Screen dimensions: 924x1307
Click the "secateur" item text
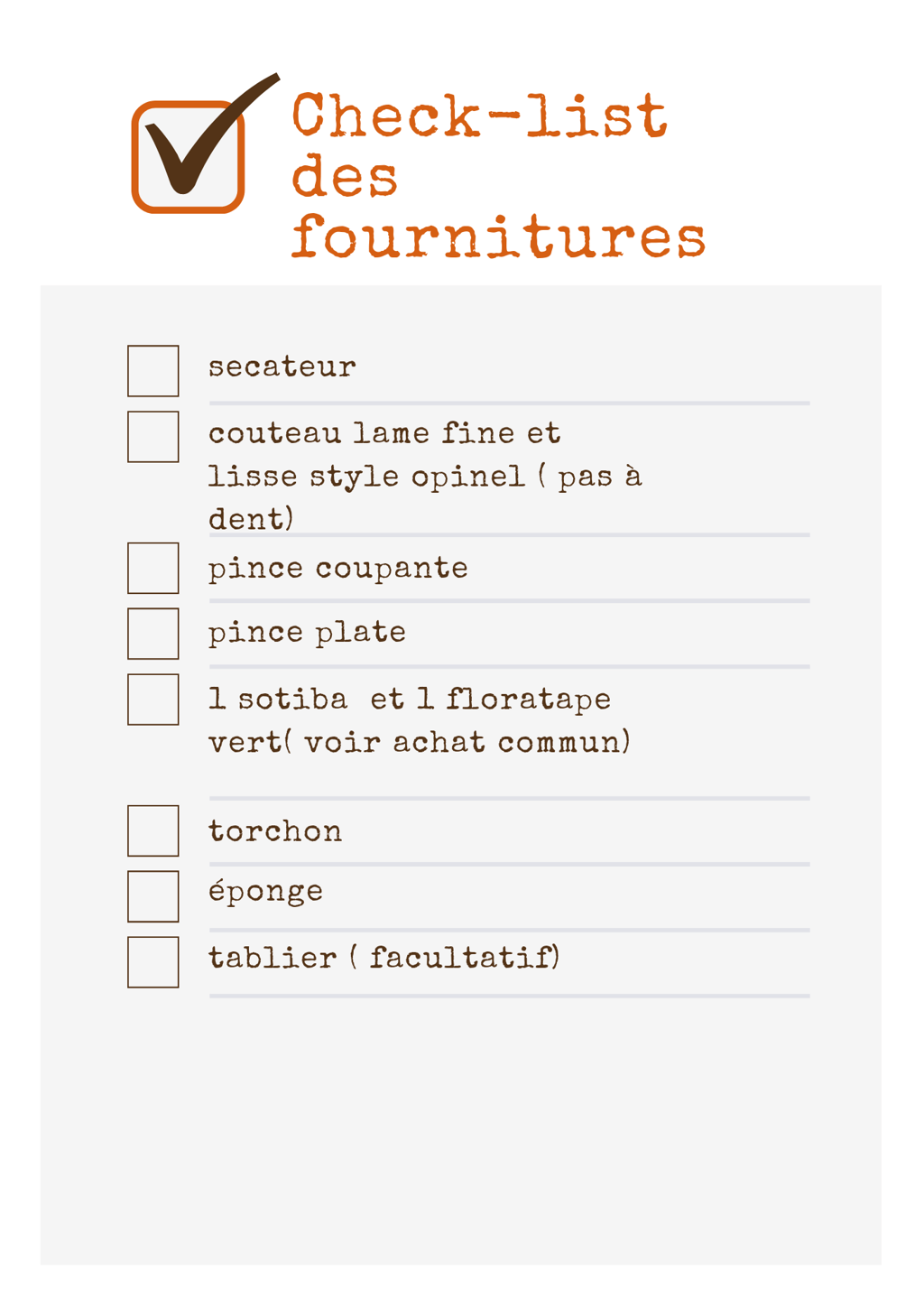pos(282,366)
